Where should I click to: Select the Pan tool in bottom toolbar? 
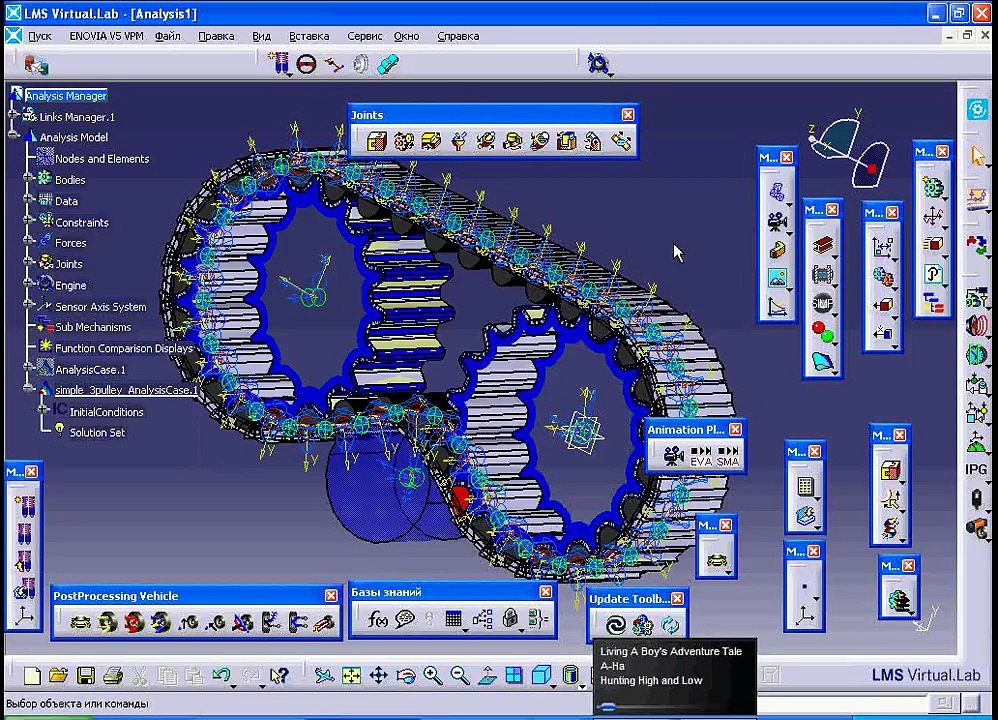click(379, 676)
